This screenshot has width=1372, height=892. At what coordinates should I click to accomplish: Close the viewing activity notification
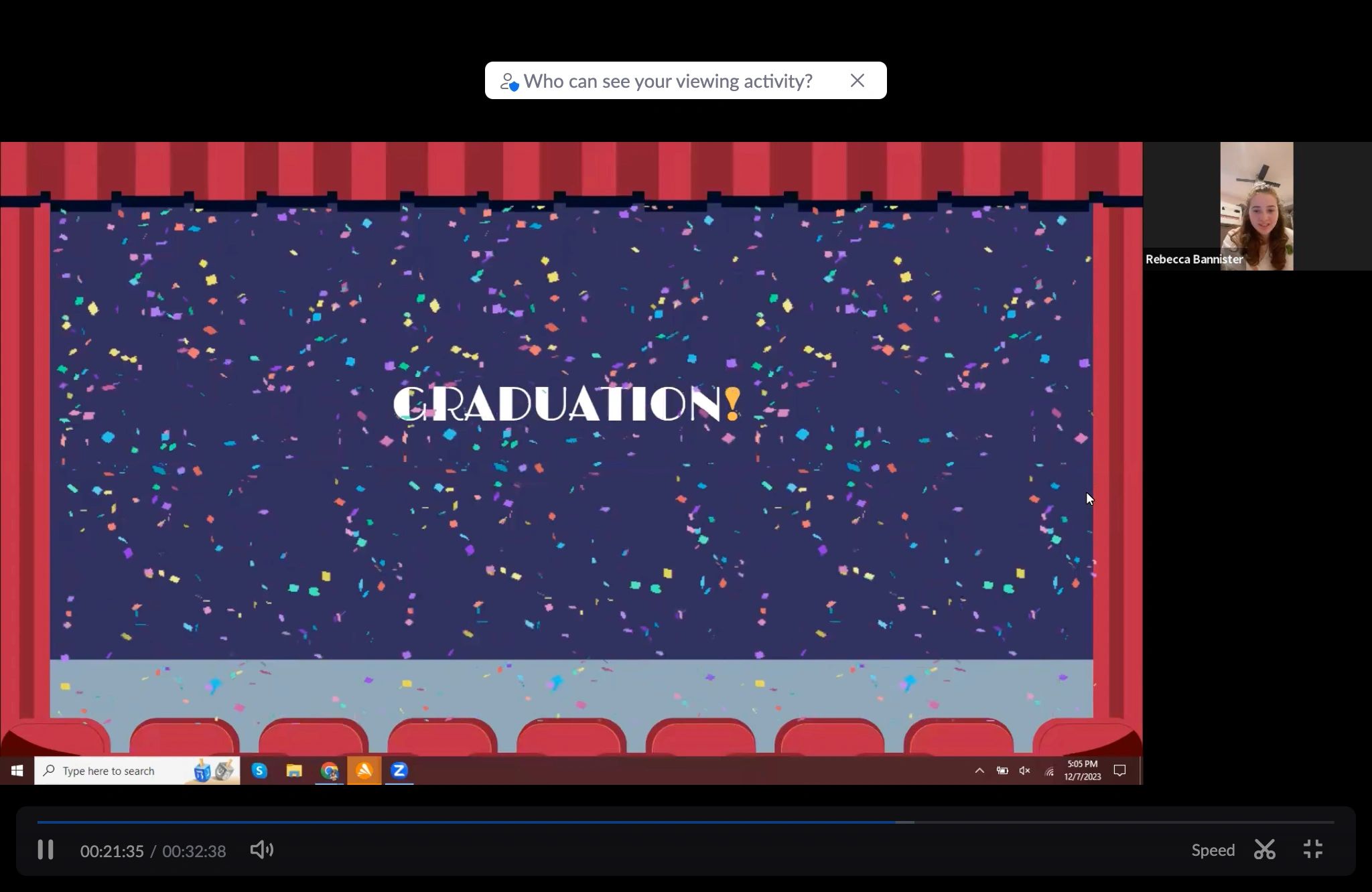(857, 81)
